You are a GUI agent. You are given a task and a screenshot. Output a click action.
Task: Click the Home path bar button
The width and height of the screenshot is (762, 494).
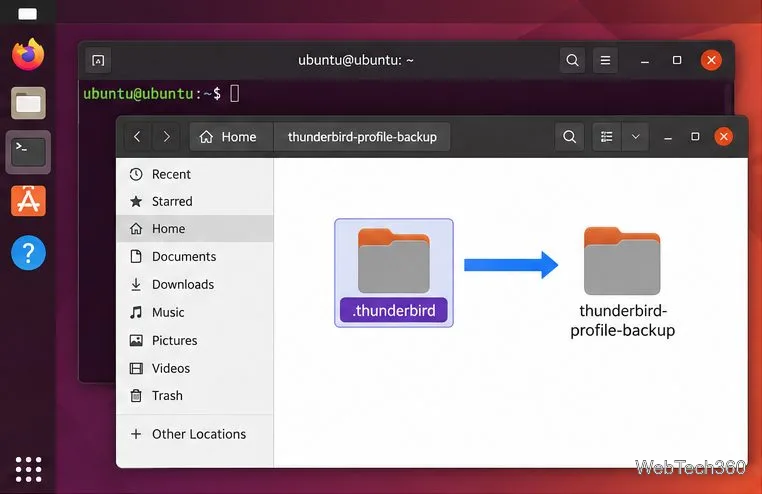click(x=231, y=137)
